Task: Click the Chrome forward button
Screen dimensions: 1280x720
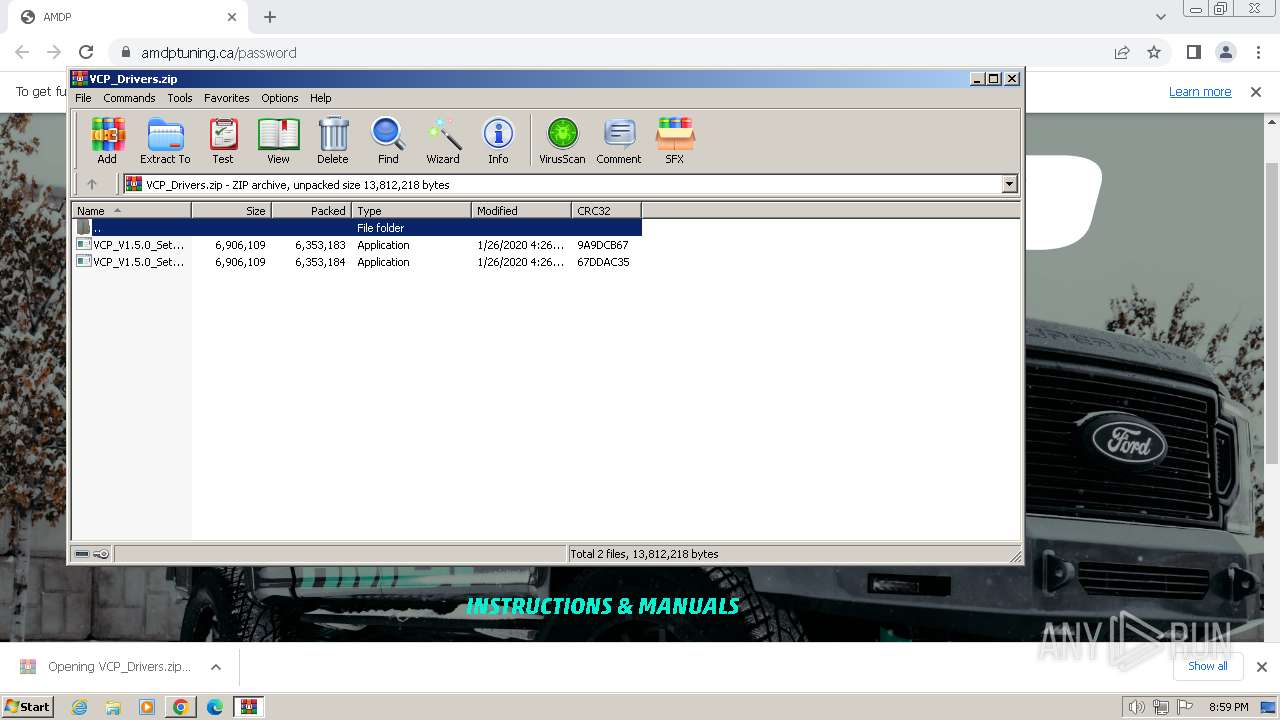Action: point(54,52)
